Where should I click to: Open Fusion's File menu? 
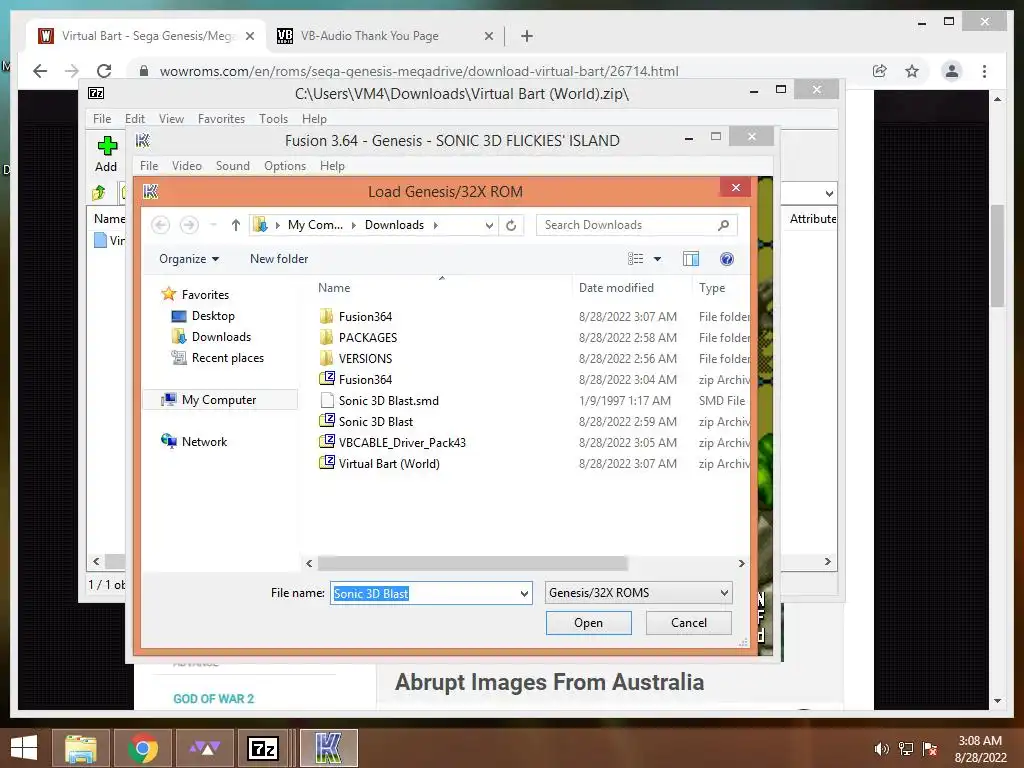pyautogui.click(x=149, y=167)
